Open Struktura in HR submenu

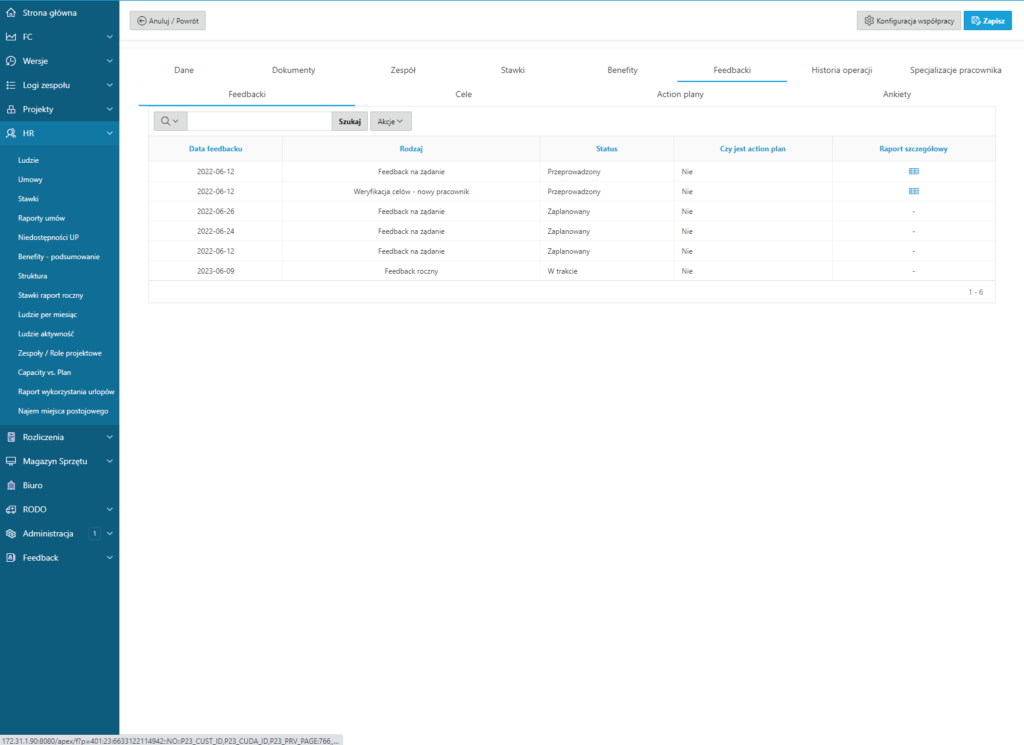point(33,276)
